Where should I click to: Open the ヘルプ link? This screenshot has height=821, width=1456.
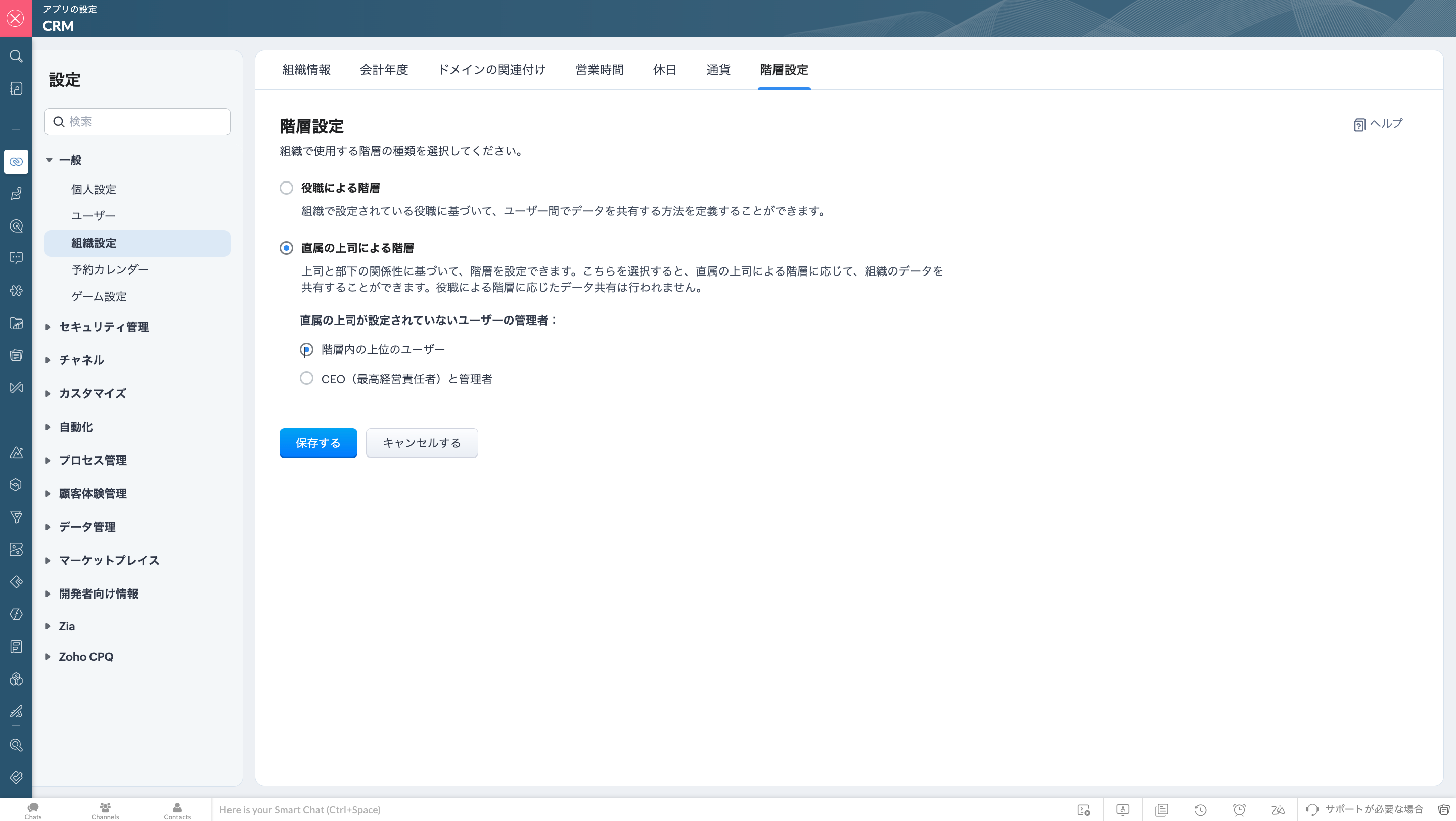click(x=1378, y=124)
